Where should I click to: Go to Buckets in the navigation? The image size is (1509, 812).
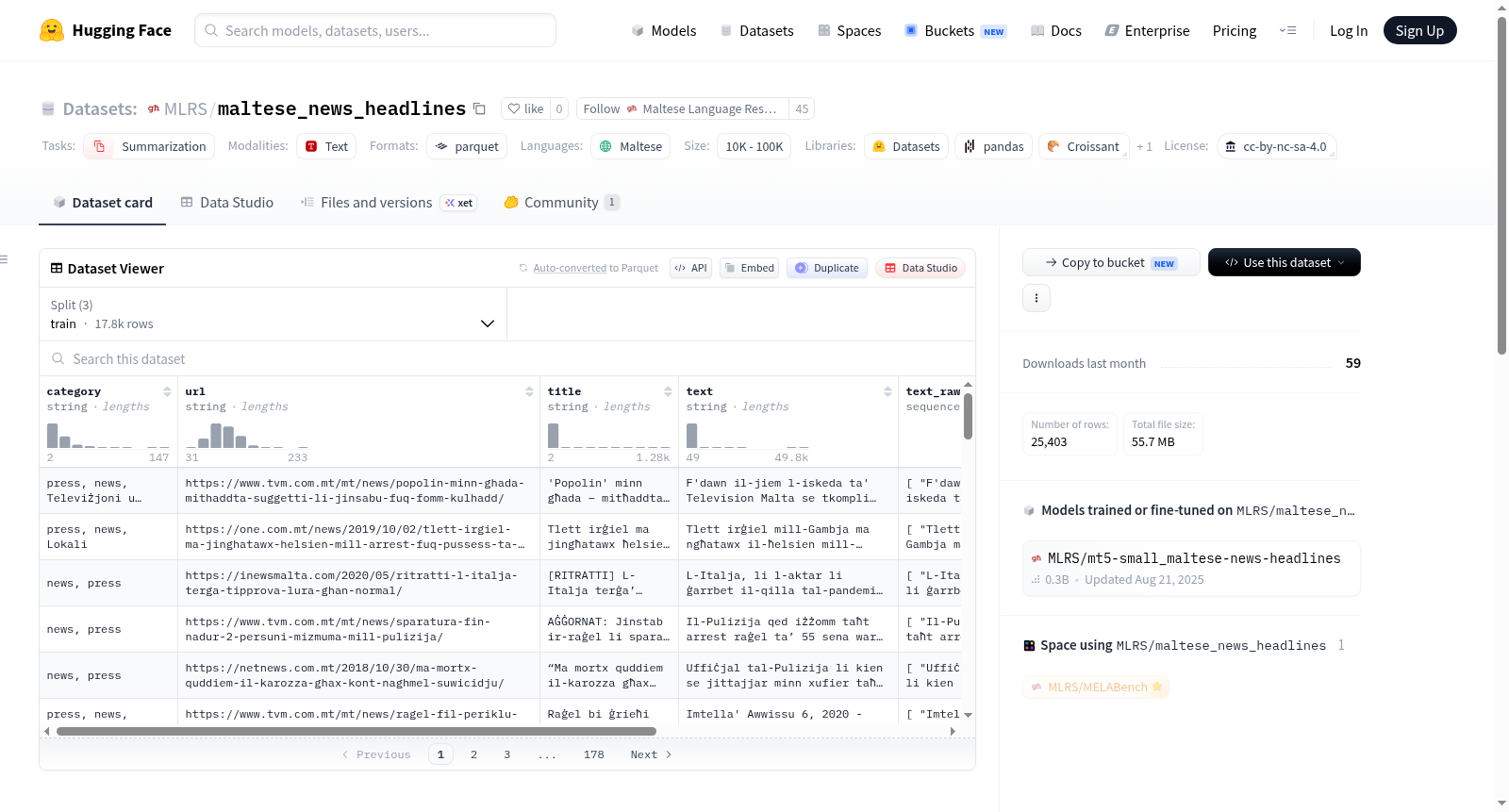click(955, 30)
